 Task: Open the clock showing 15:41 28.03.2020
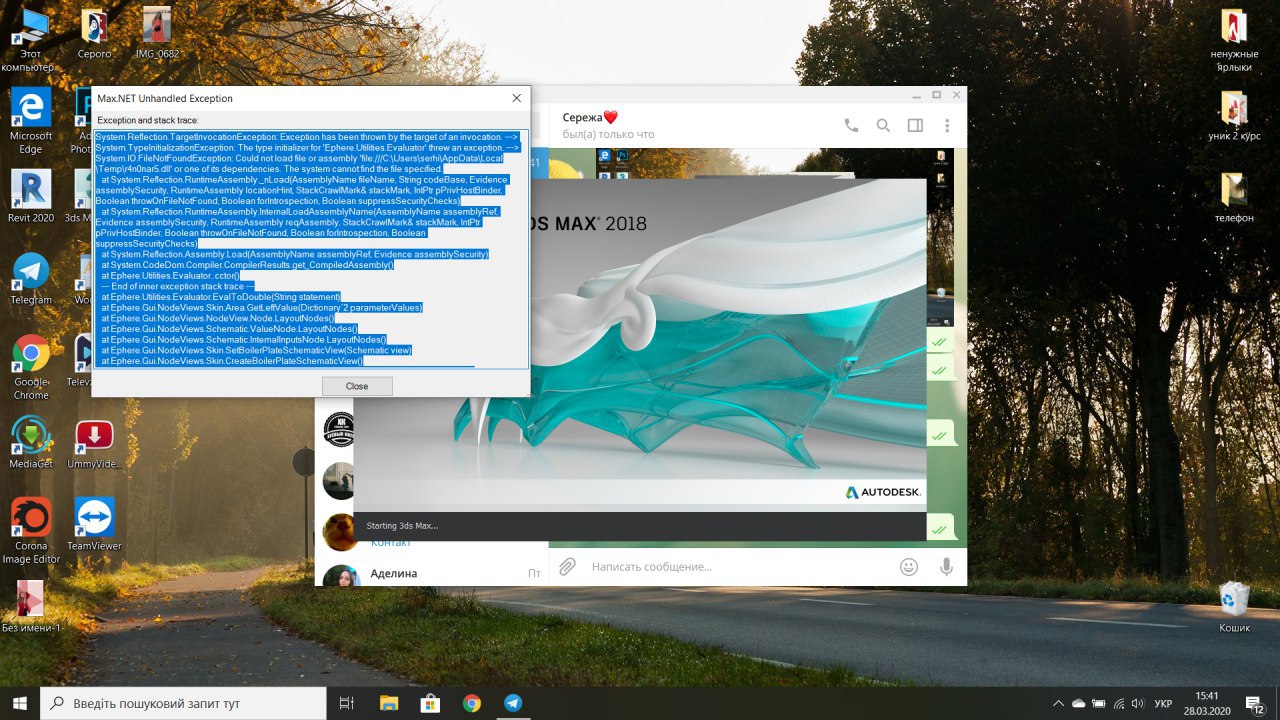click(x=1207, y=703)
